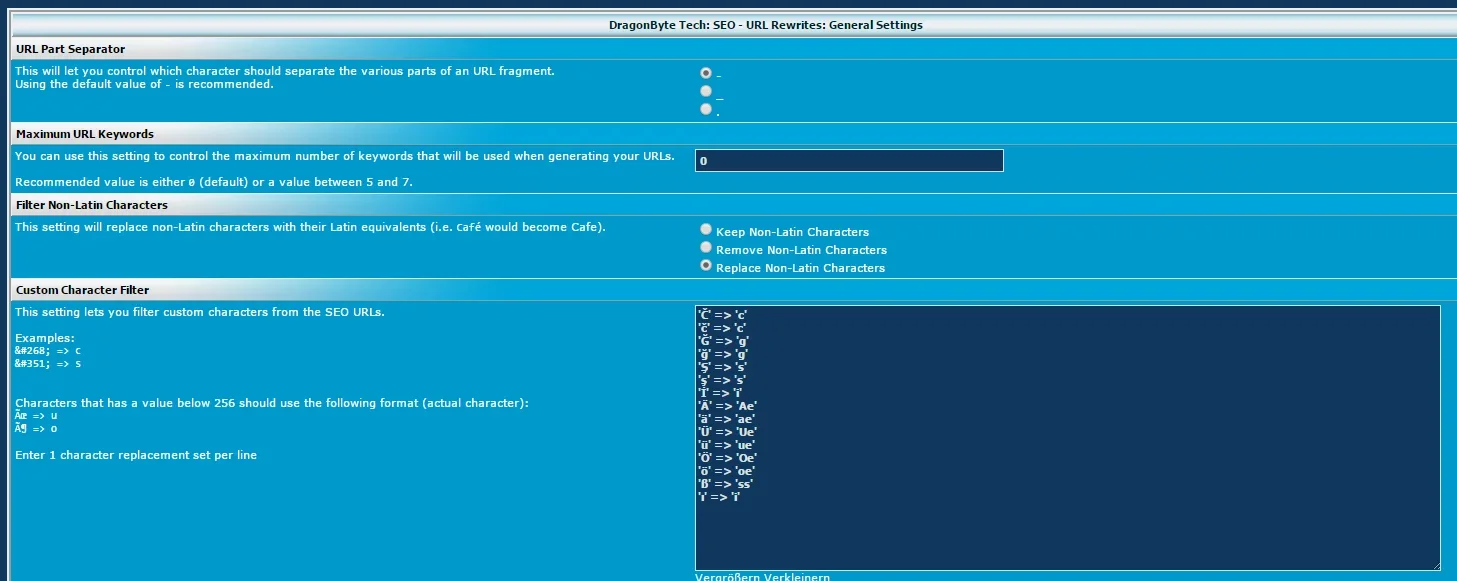Viewport: 1457px width, 581px height.
Task: Click the Verkleinern link below the textarea
Action: click(x=797, y=577)
